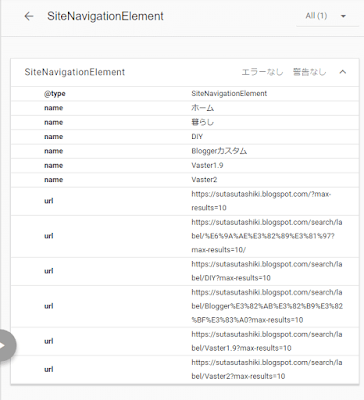The width and height of the screenshot is (364, 400).
Task: Collapse the SiteNavigationElement card chevron
Action: coord(343,72)
